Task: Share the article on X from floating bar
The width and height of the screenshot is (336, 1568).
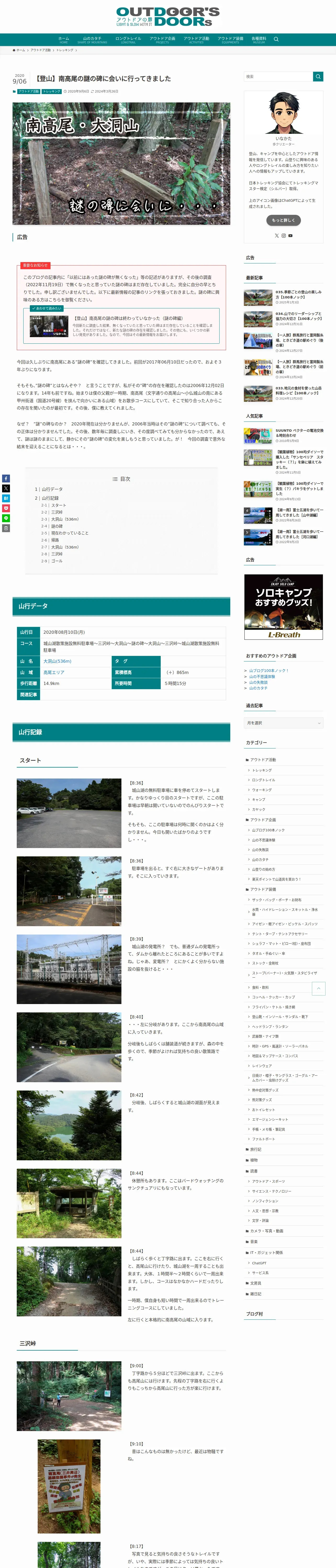Action: [x=6, y=488]
